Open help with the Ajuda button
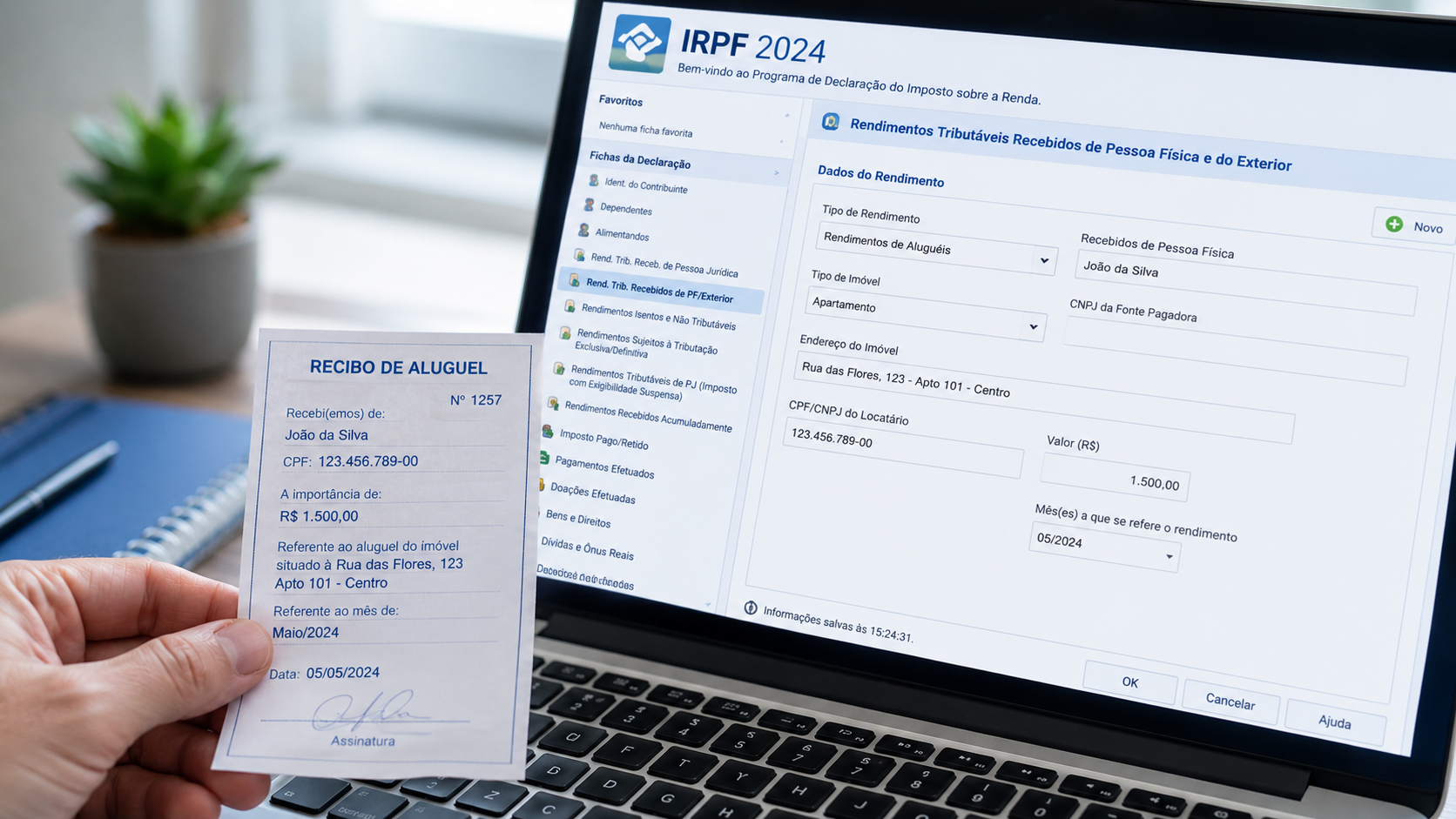The image size is (1456, 819). coord(1334,722)
